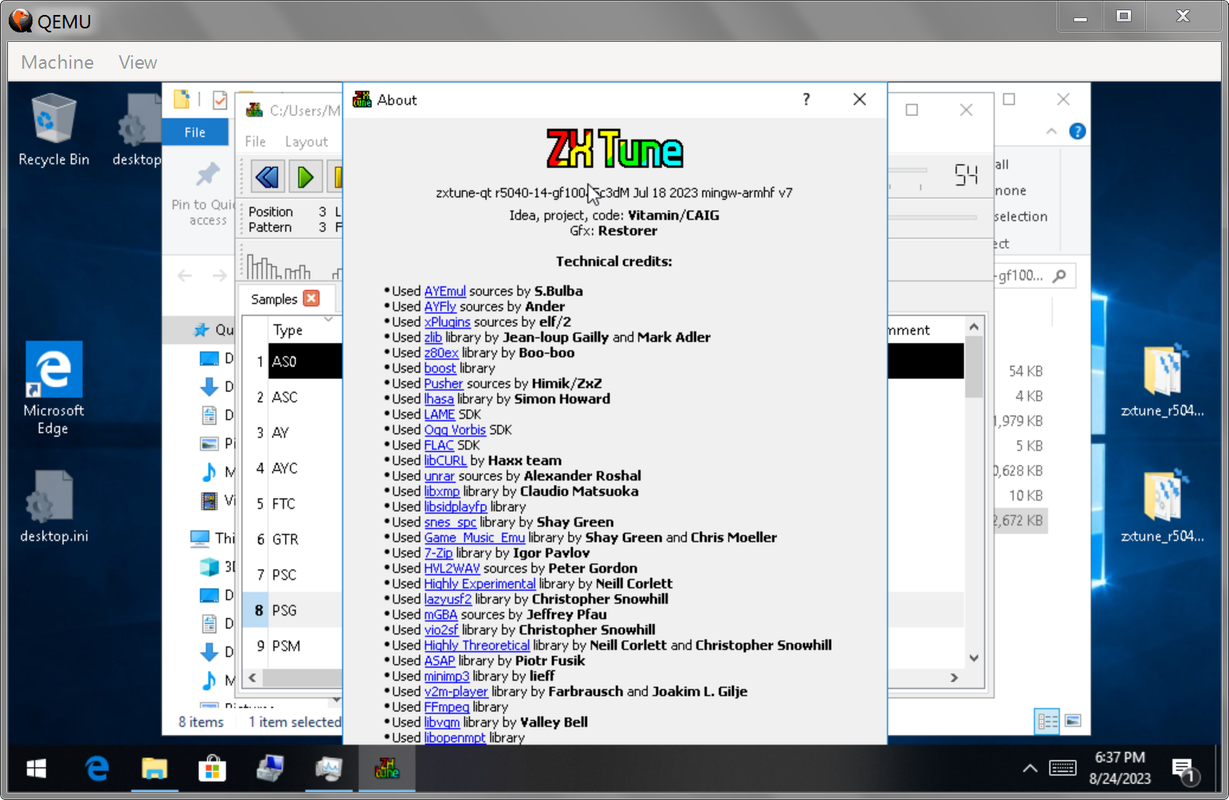This screenshot has width=1229, height=800.
Task: Click the playlist horizontal scrollbar right arrow
Action: point(954,678)
